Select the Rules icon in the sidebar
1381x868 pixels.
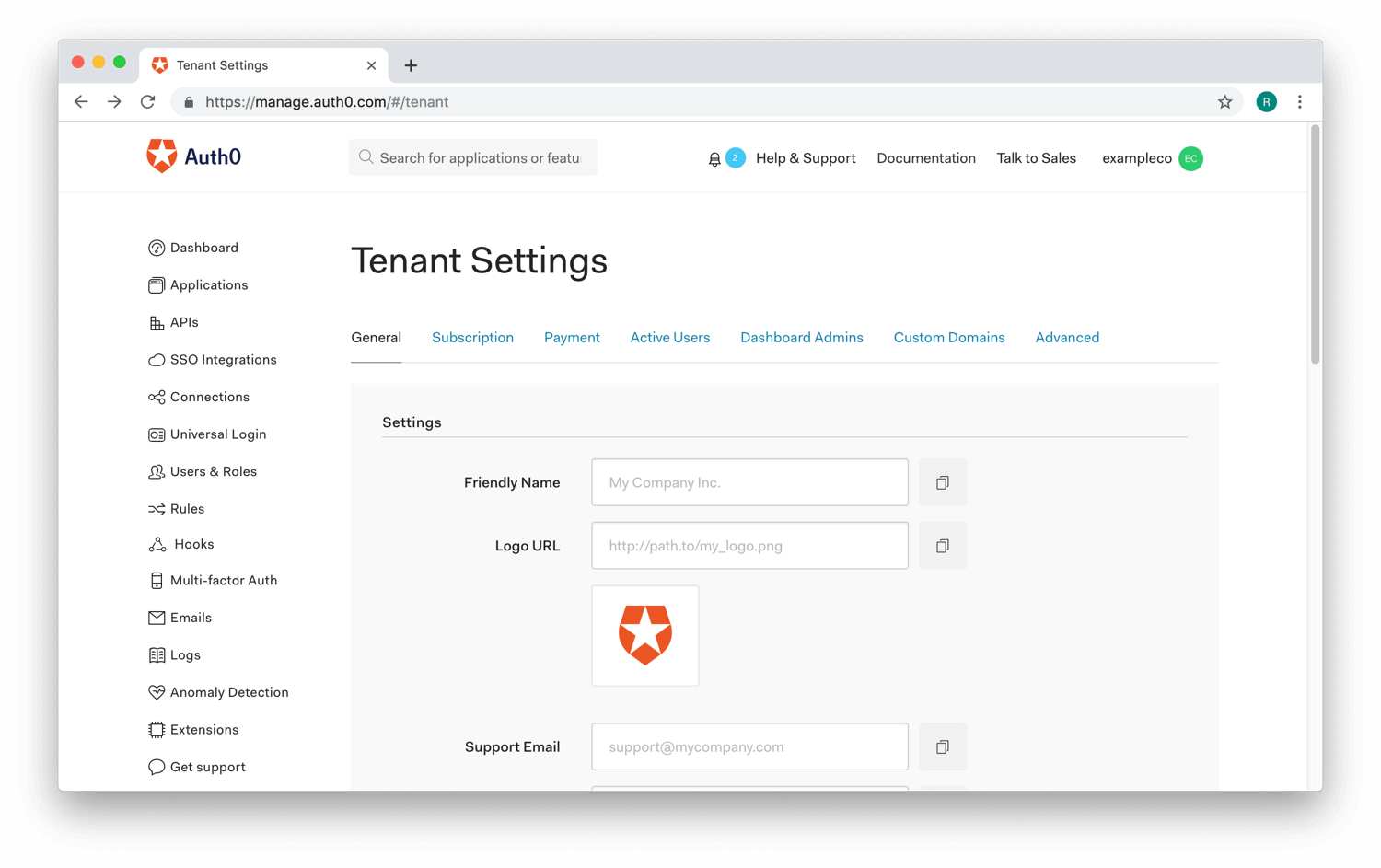coord(157,508)
